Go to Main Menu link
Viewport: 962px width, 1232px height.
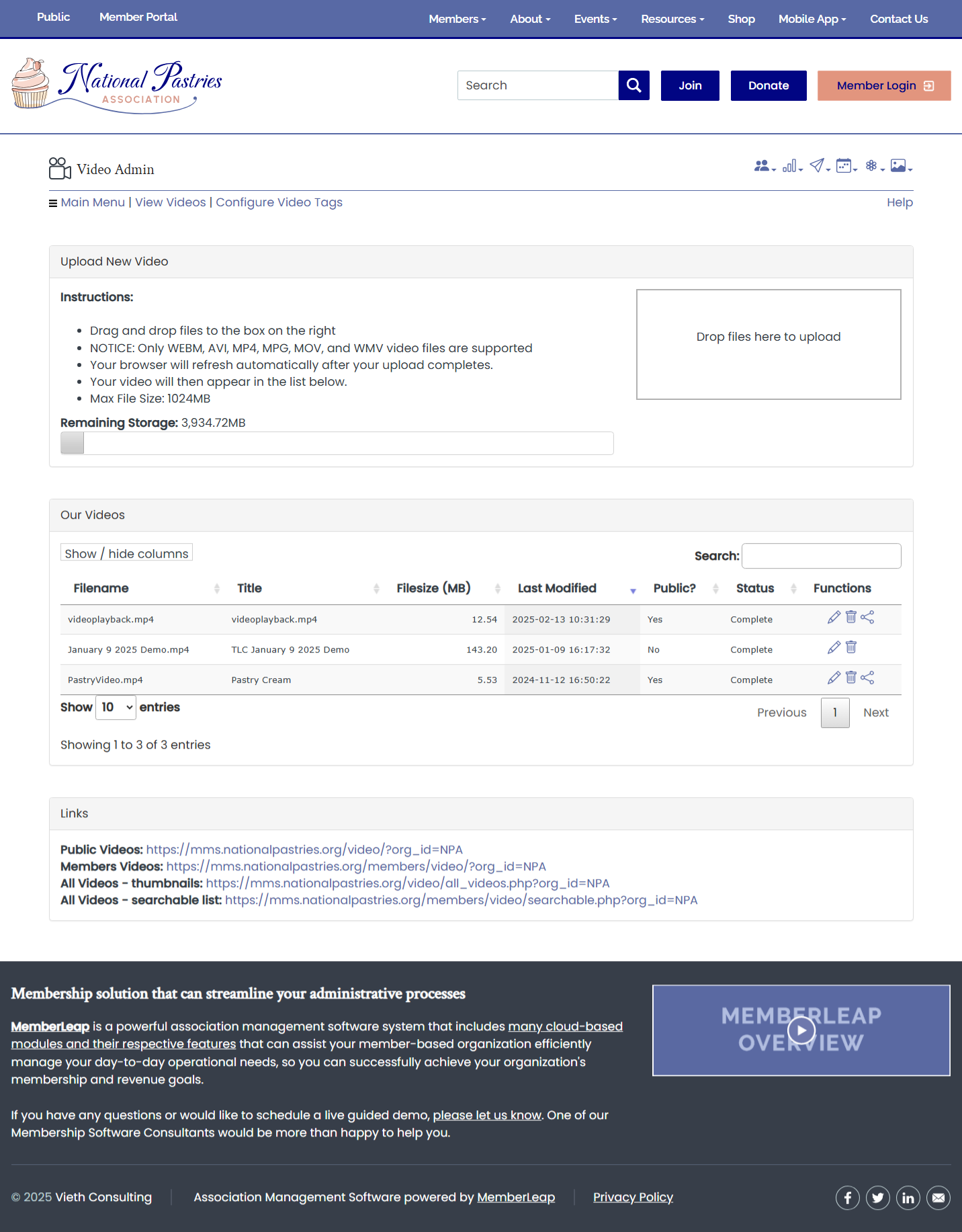coord(93,202)
